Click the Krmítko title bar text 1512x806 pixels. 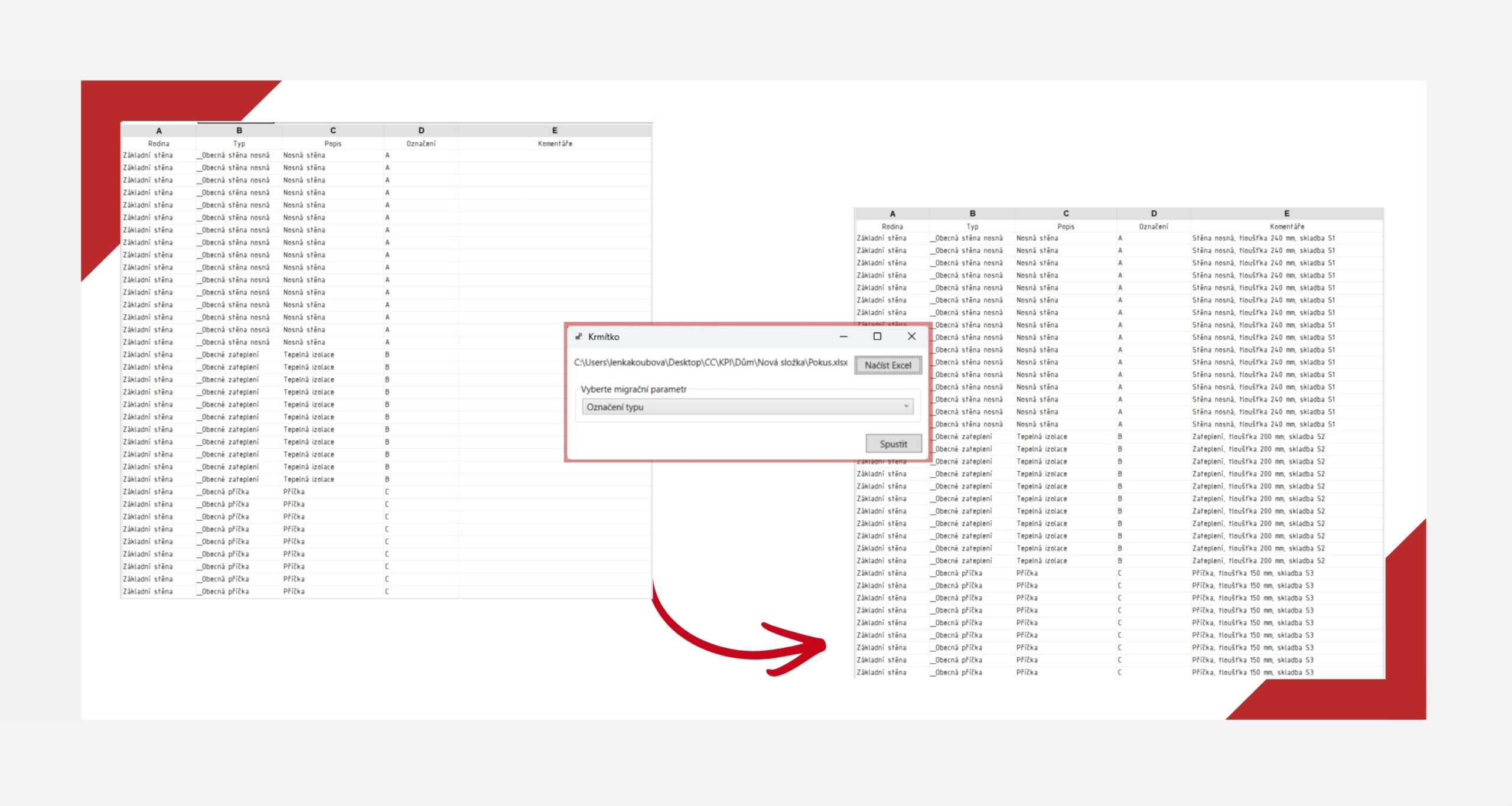pos(604,337)
